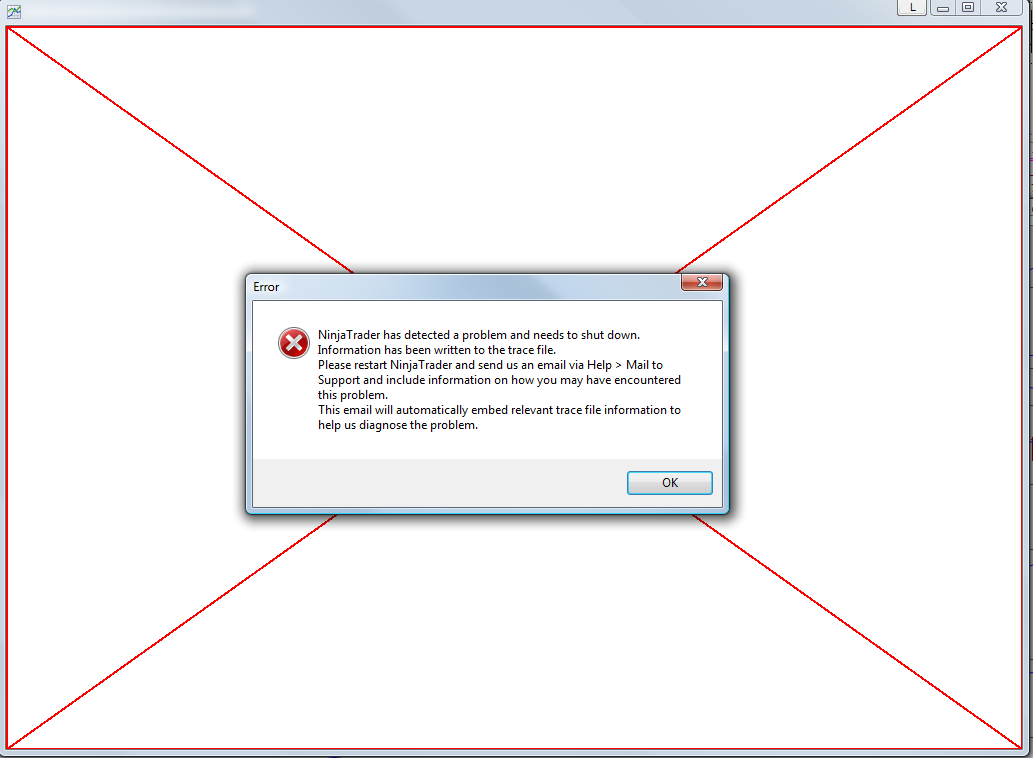
Task: Click the red error X icon
Action: [x=294, y=342]
